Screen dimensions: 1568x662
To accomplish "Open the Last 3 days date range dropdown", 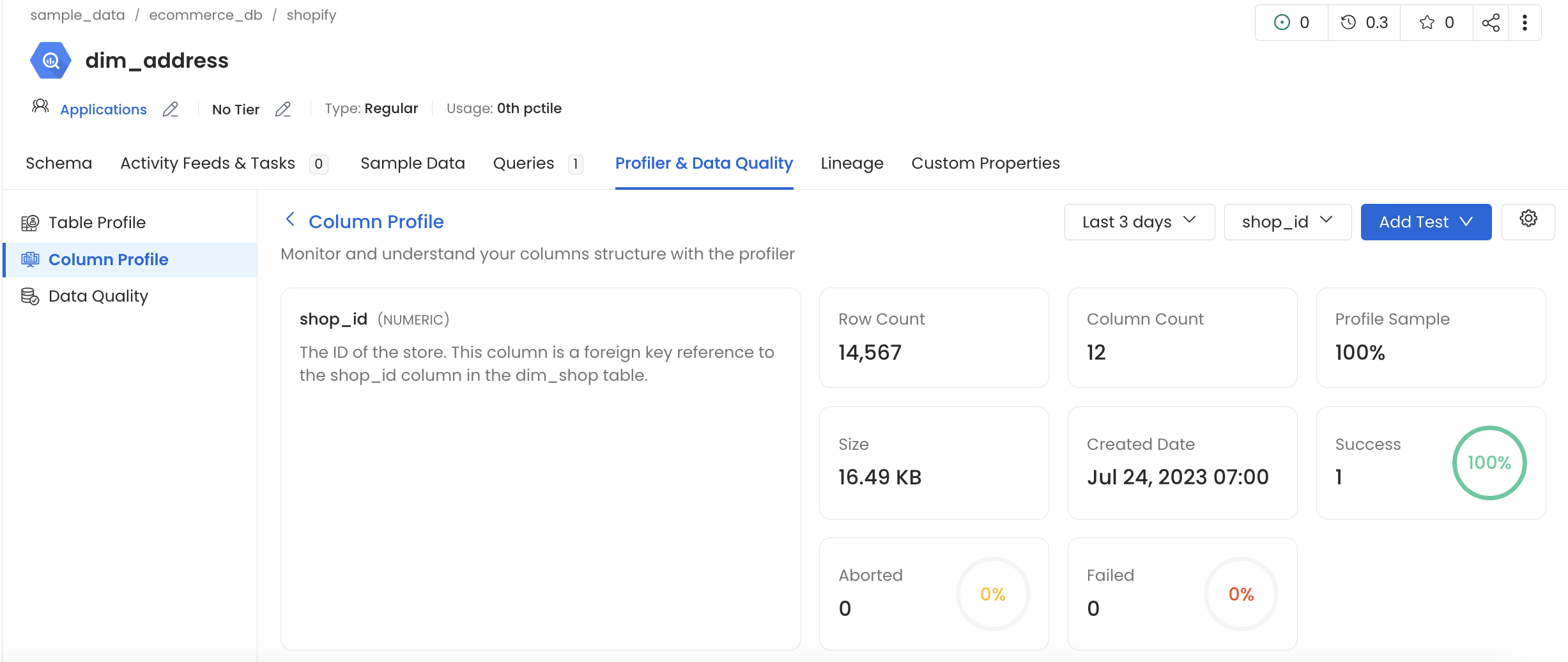I will tap(1139, 222).
